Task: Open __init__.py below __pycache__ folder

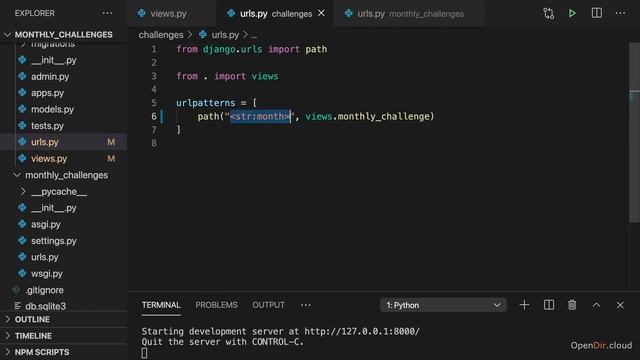Action: [x=53, y=208]
